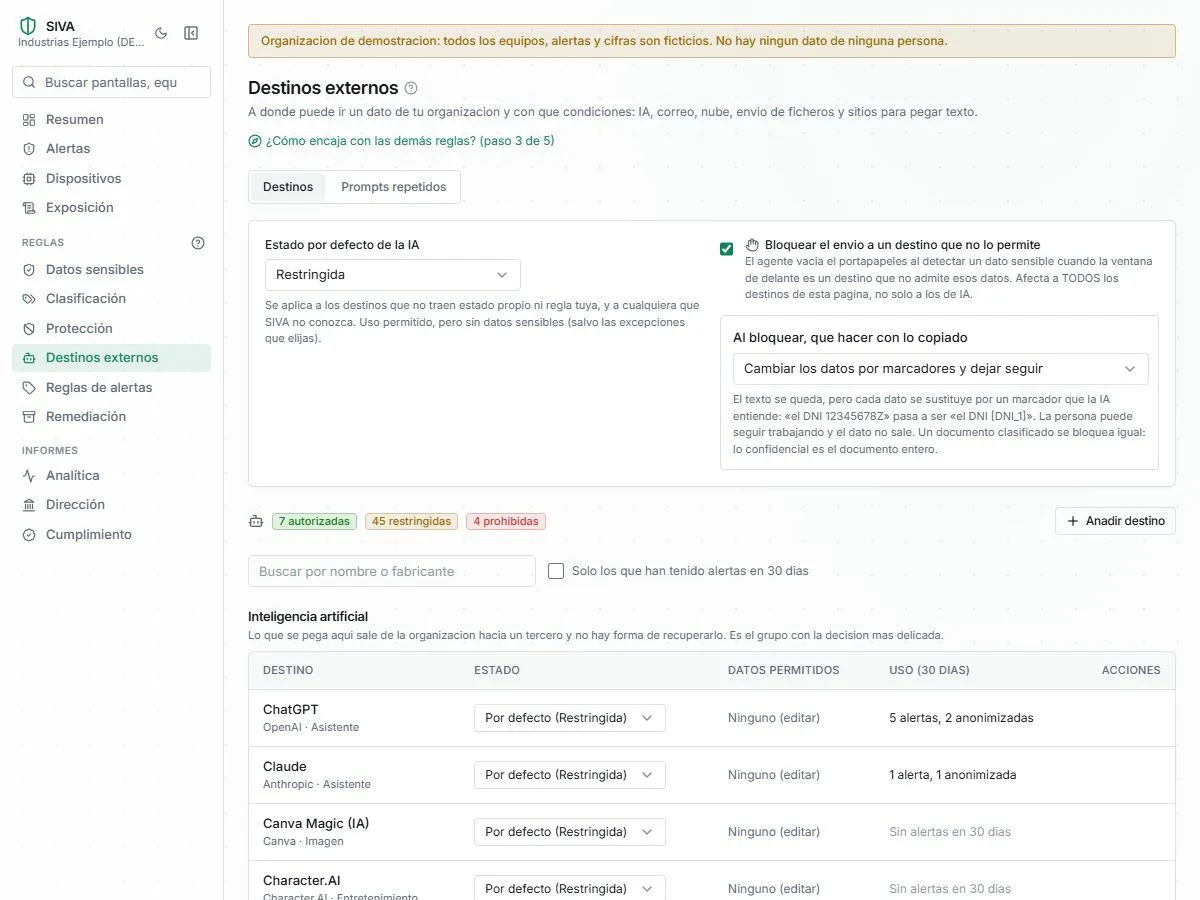
Task: Click the Reglas de alertas tag icon
Action: 28,388
